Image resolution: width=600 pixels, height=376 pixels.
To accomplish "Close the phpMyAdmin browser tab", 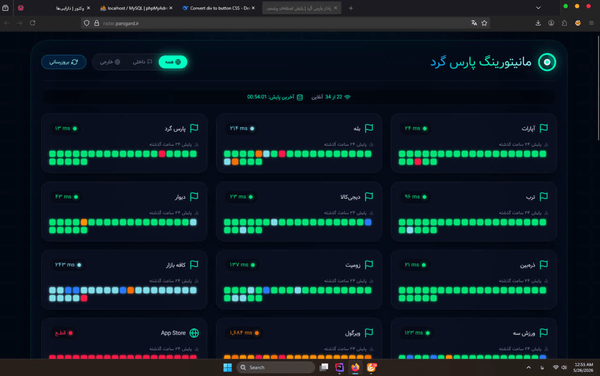I will (171, 8).
